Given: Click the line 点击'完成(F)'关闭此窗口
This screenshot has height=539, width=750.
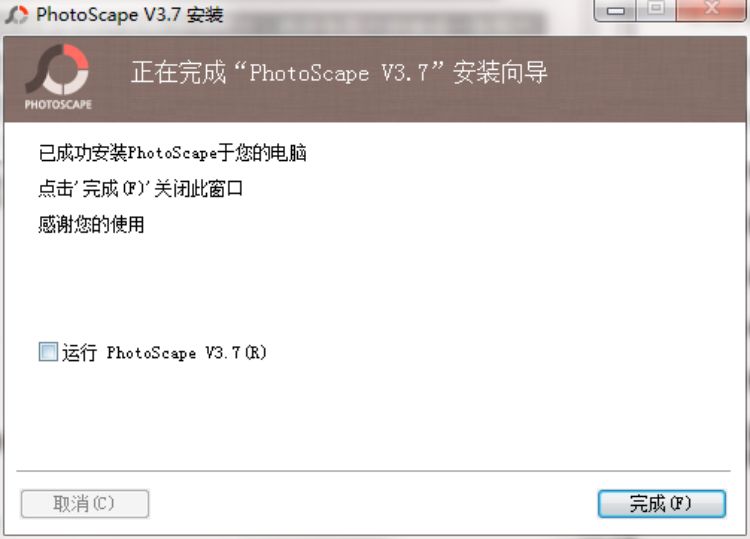Looking at the screenshot, I should click(x=141, y=188).
